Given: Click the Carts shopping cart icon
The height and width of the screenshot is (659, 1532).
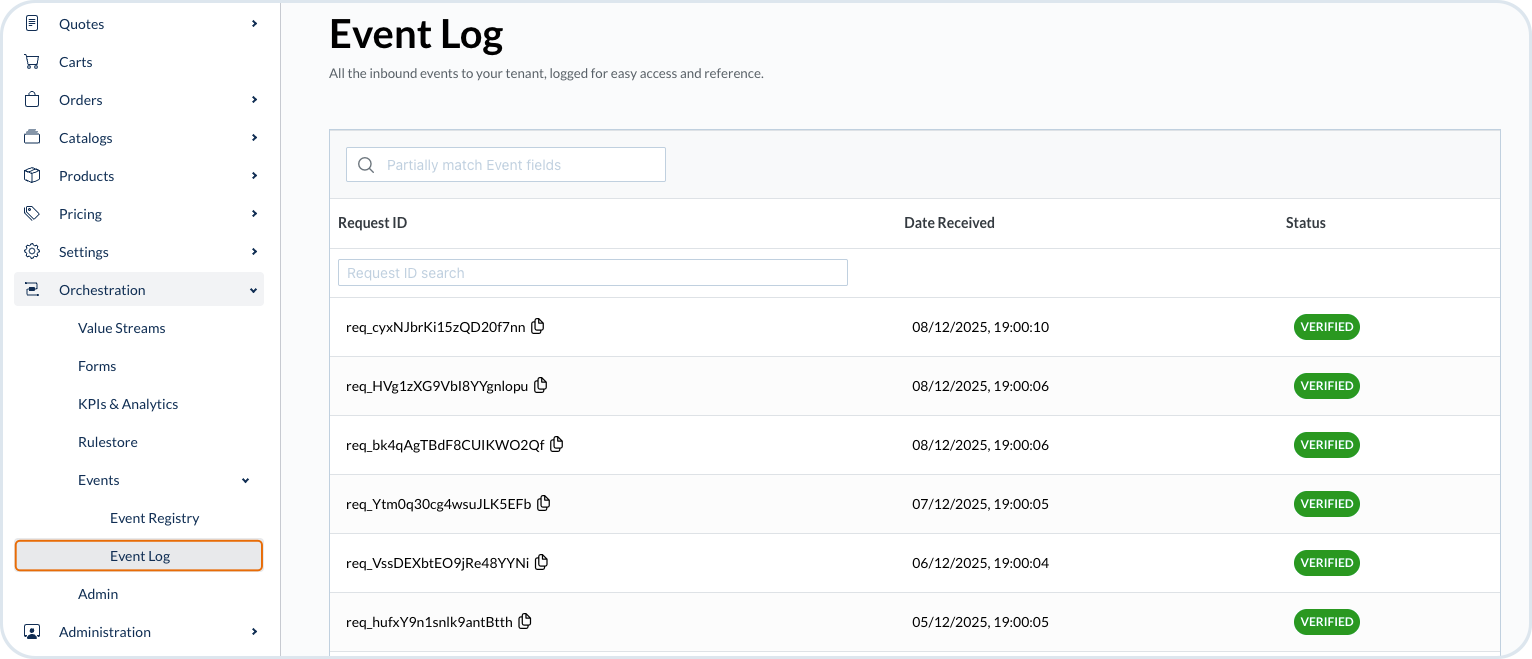Looking at the screenshot, I should [x=32, y=62].
